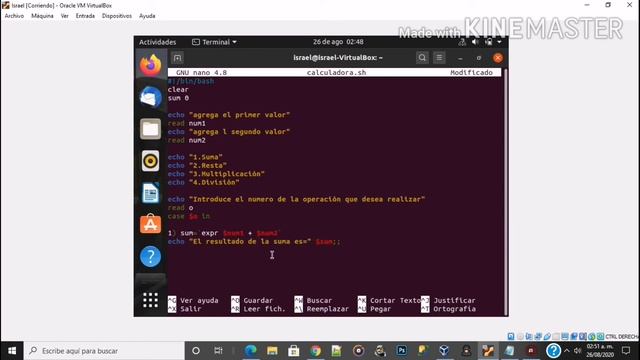Click the 'case $o in' line

pyautogui.click(x=189, y=216)
